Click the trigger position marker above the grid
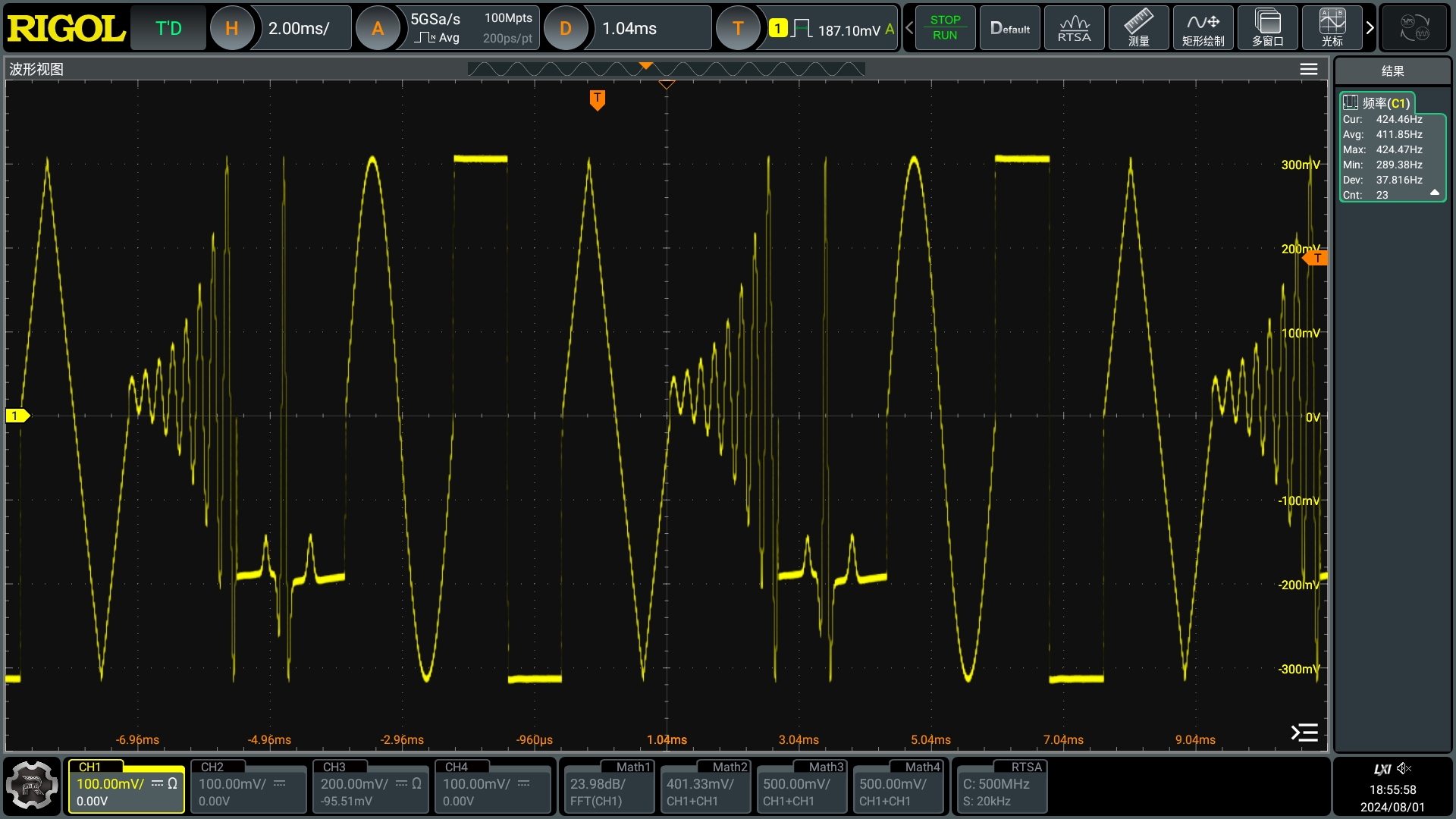The height and width of the screenshot is (819, 1456). (598, 99)
